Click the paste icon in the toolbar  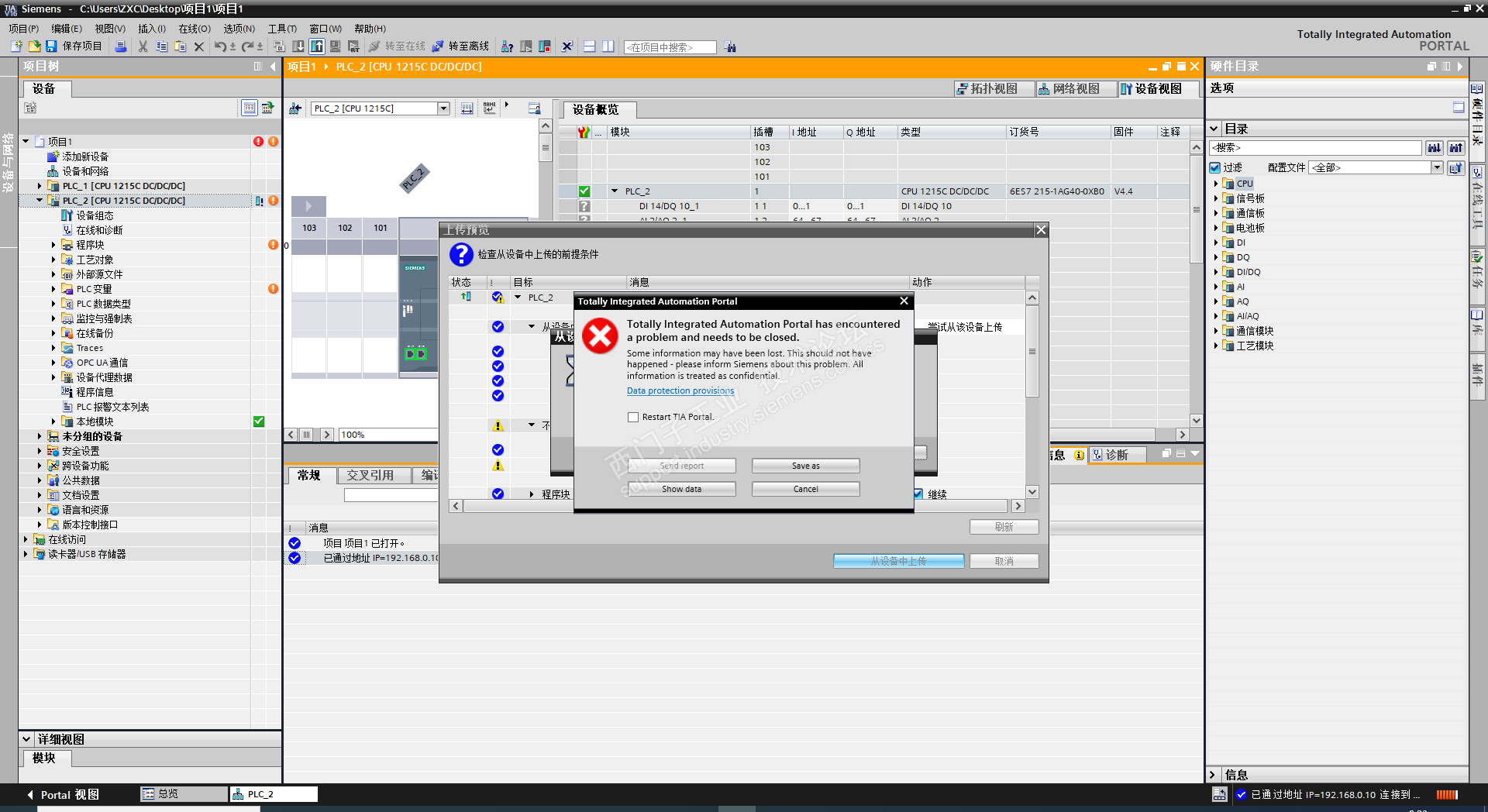point(180,46)
